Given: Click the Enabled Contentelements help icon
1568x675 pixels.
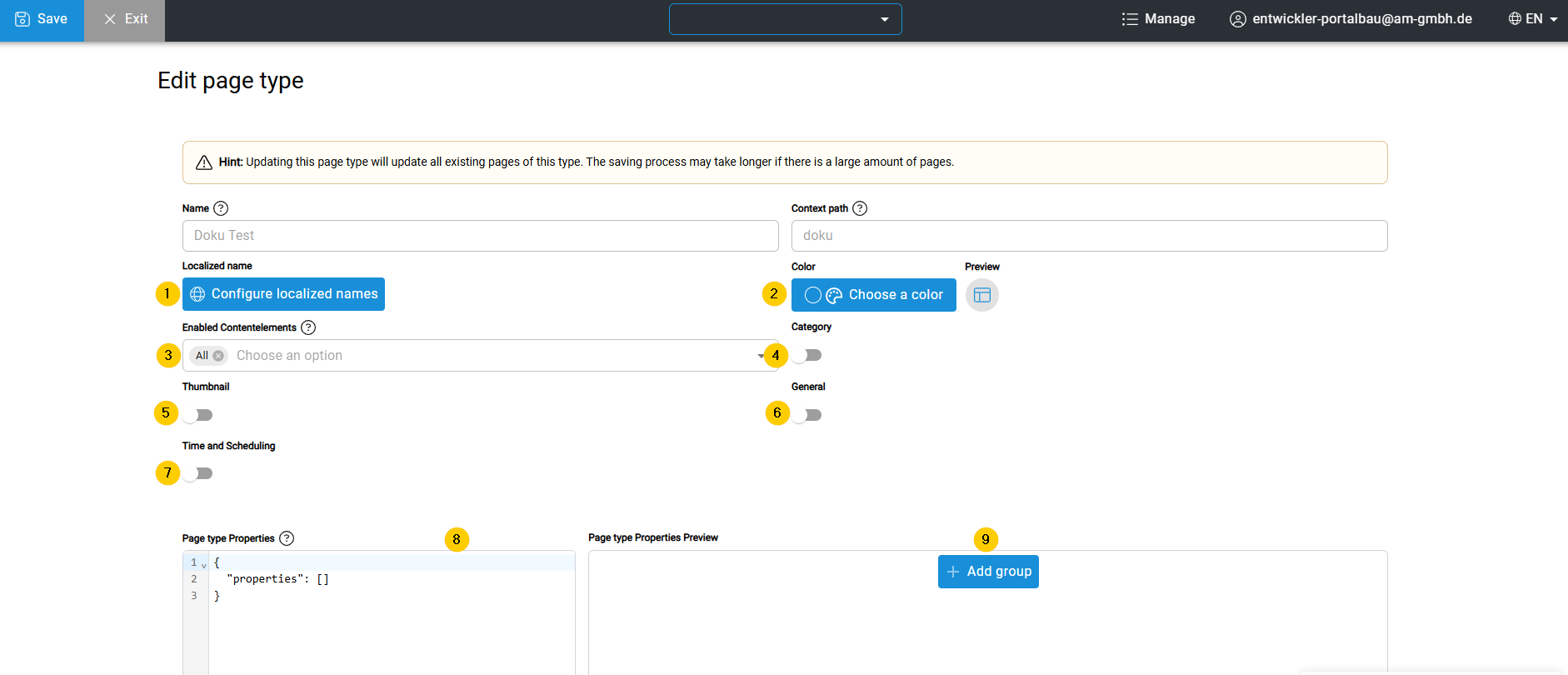Looking at the screenshot, I should [x=308, y=327].
